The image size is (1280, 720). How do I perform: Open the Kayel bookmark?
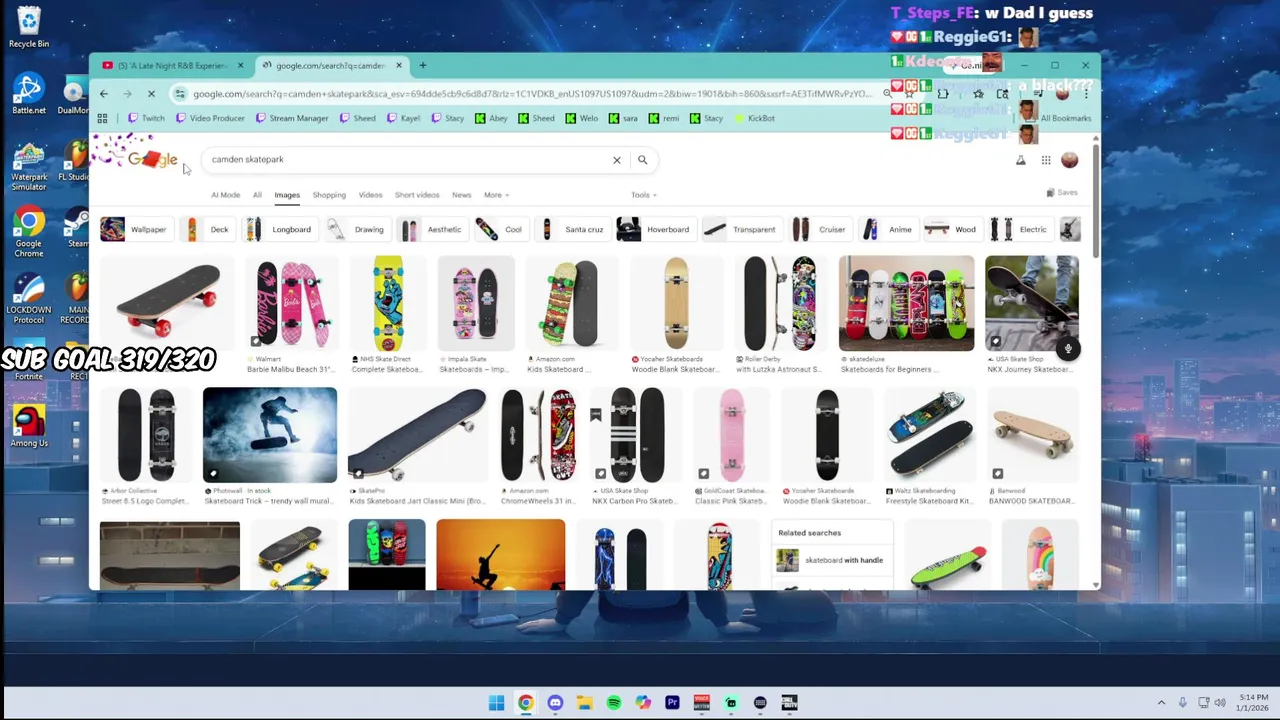pyautogui.click(x=403, y=118)
